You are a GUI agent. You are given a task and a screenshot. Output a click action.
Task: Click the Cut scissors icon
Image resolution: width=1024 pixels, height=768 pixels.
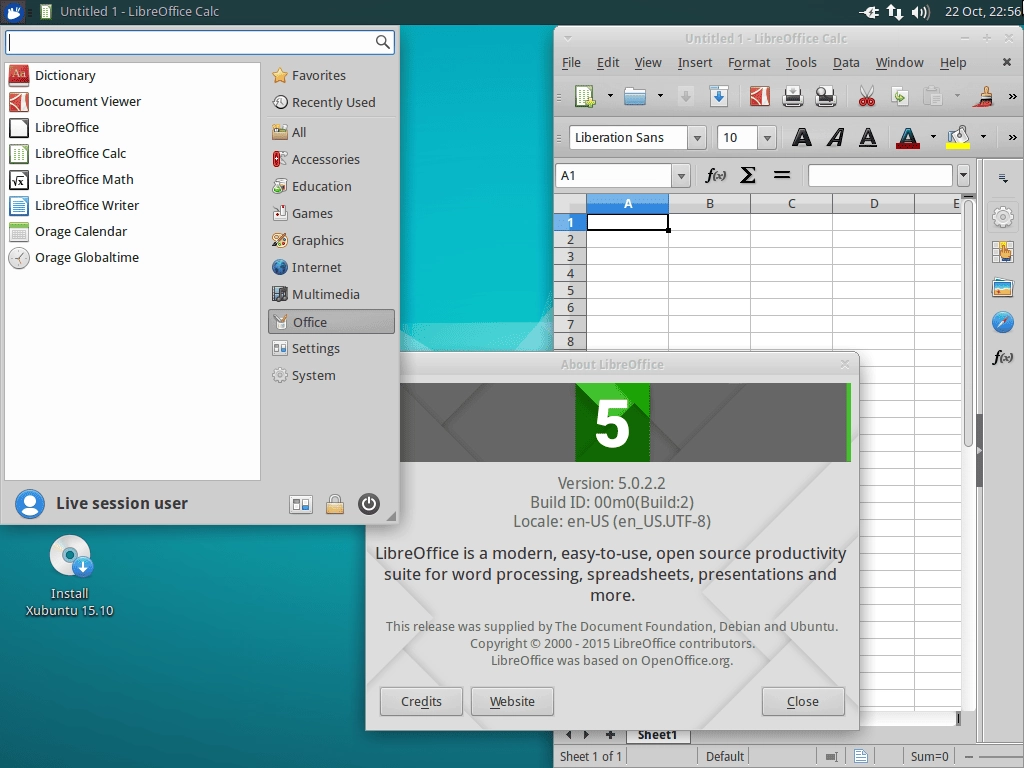(867, 96)
